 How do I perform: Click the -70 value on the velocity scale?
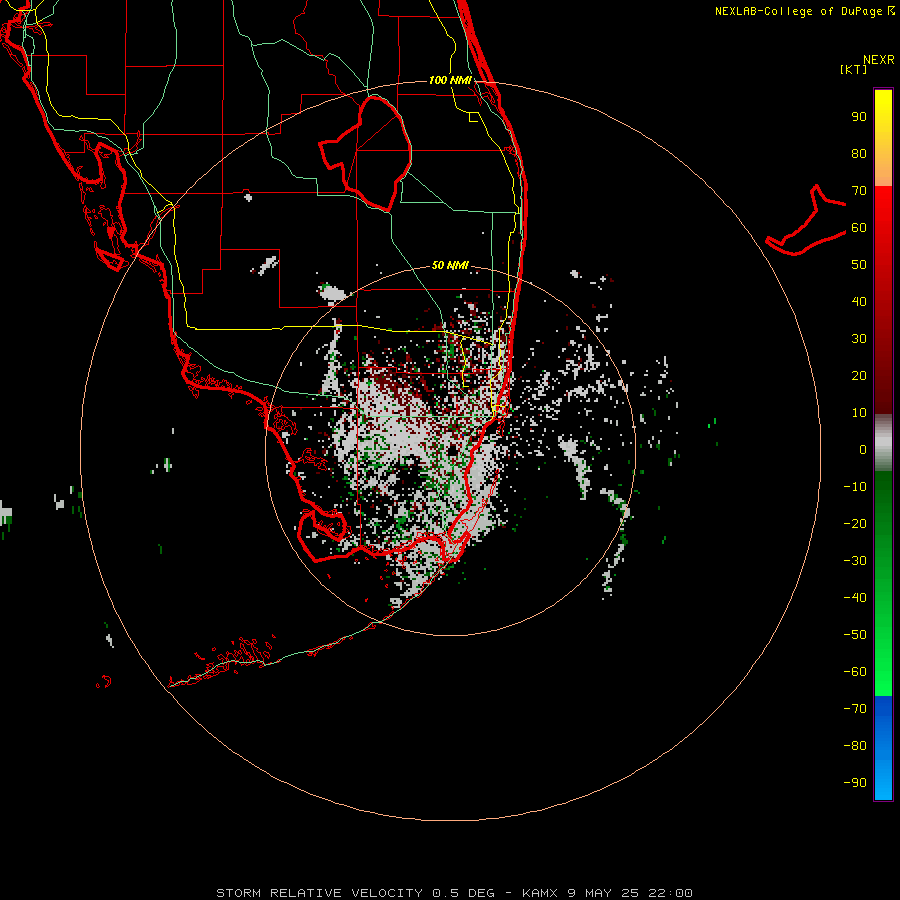pyautogui.click(x=855, y=708)
